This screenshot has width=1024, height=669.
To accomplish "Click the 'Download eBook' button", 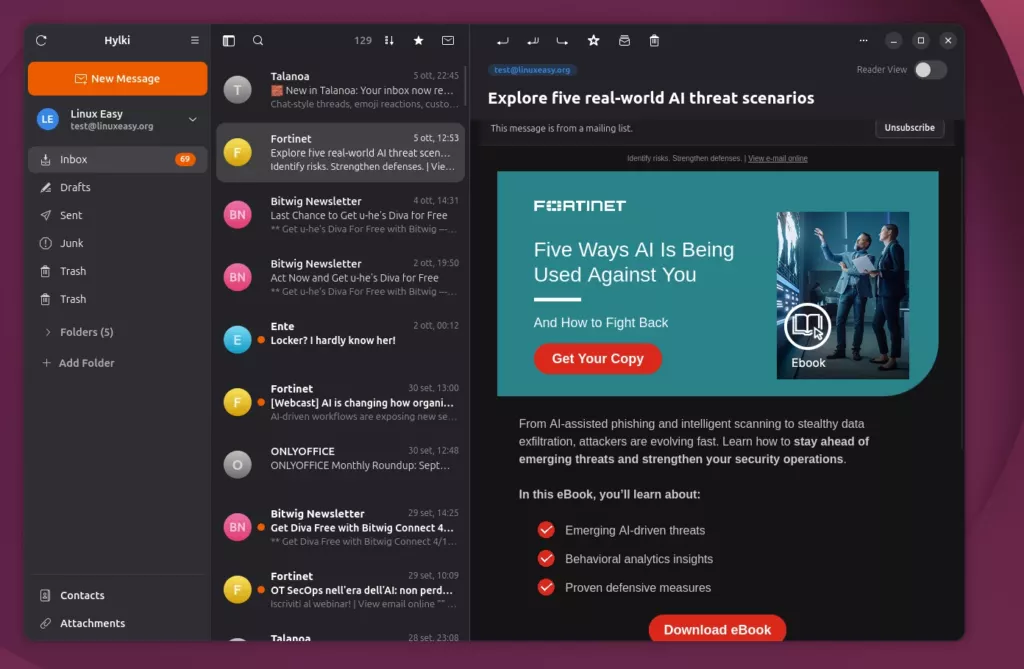I will 717,628.
